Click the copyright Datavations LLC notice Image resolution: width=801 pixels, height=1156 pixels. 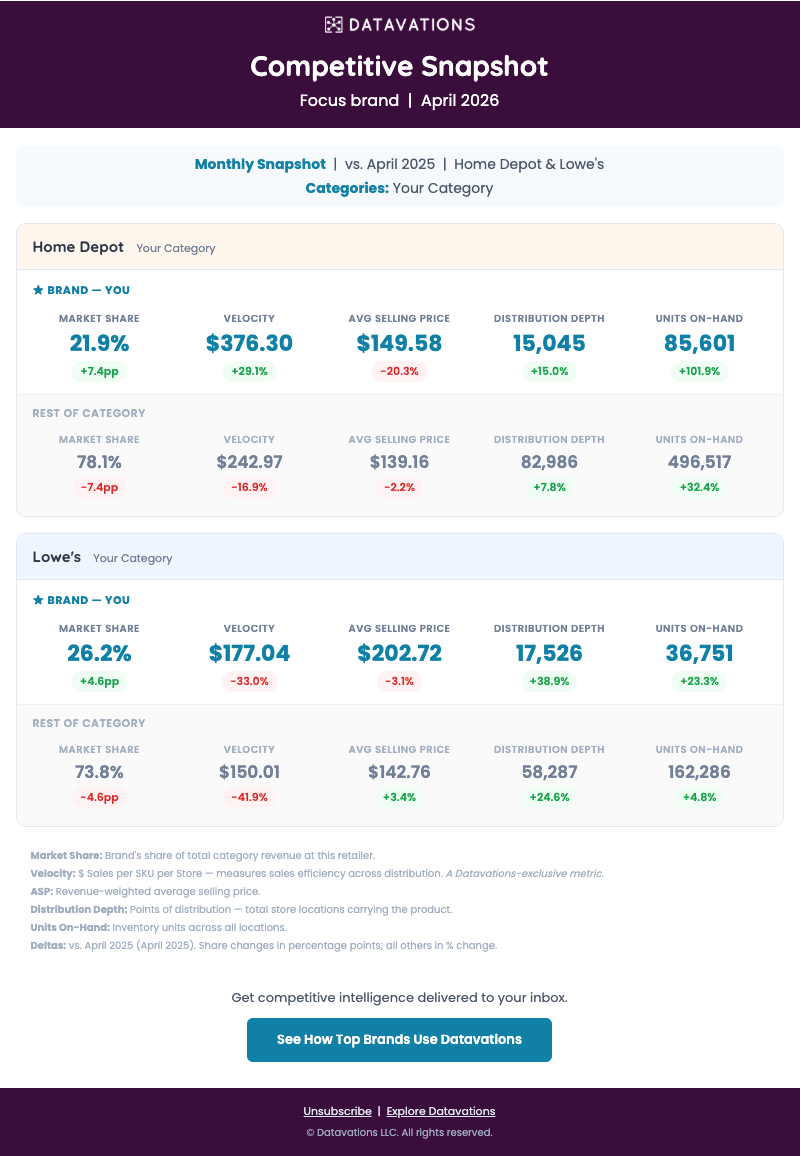(x=399, y=1132)
